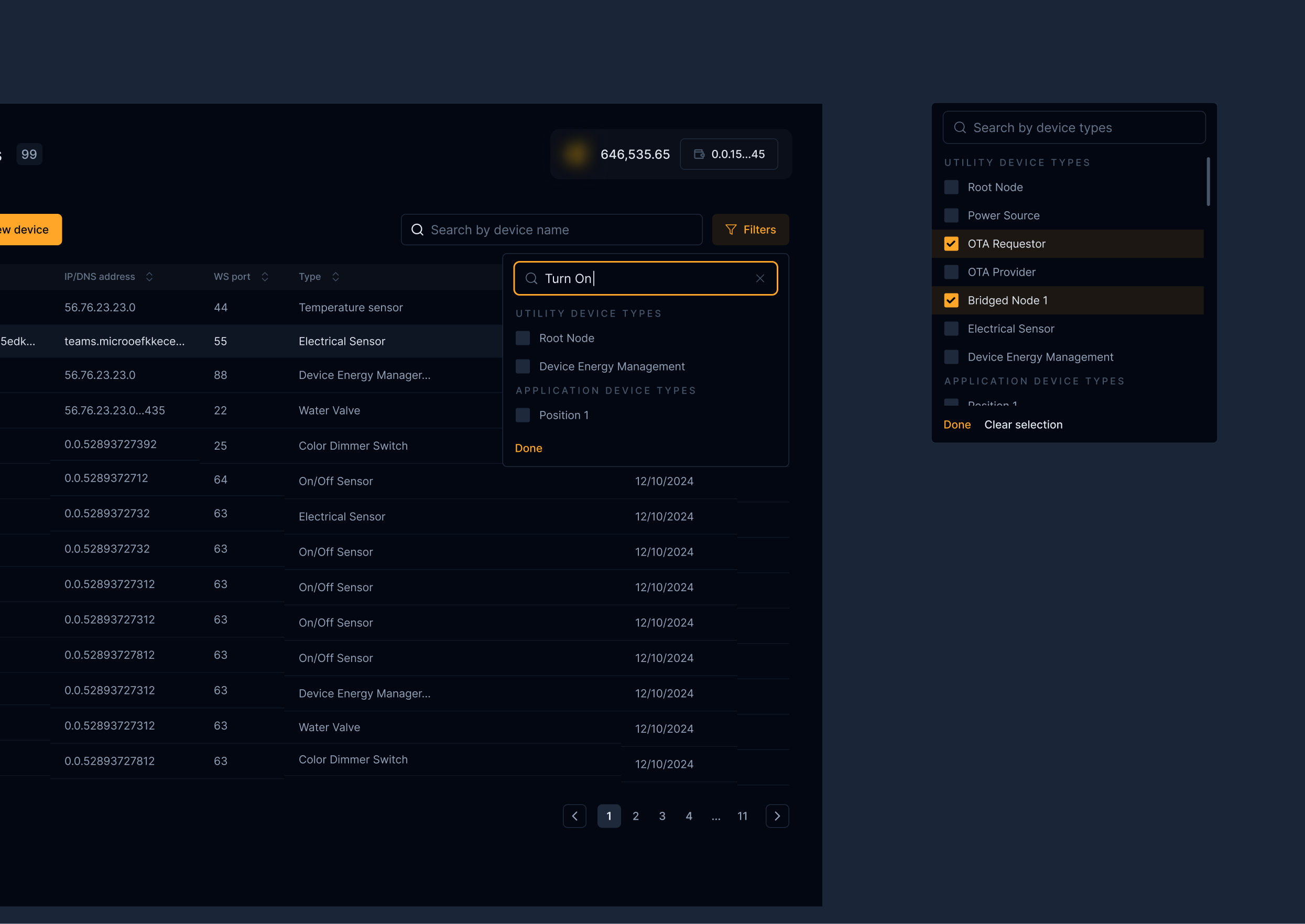Click balance value 646,535.65

pos(634,154)
